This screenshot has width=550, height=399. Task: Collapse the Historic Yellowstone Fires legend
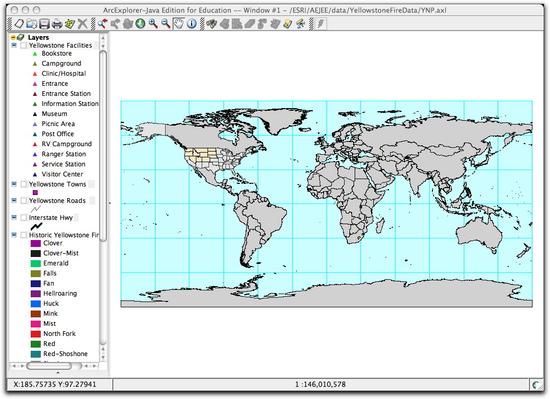coord(14,235)
